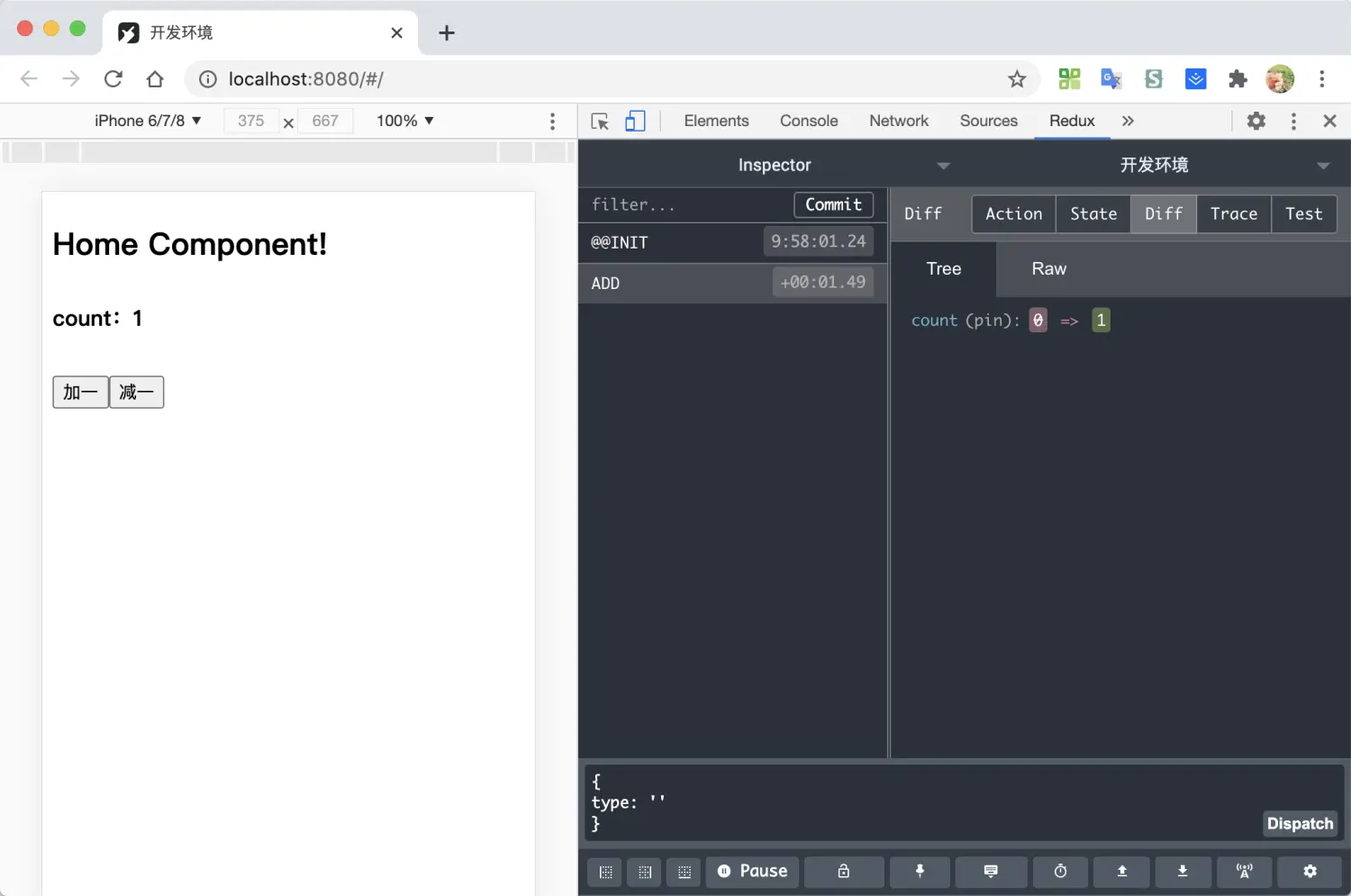Open Chrome DevTools settings gear
The height and width of the screenshot is (896, 1351).
click(x=1256, y=122)
